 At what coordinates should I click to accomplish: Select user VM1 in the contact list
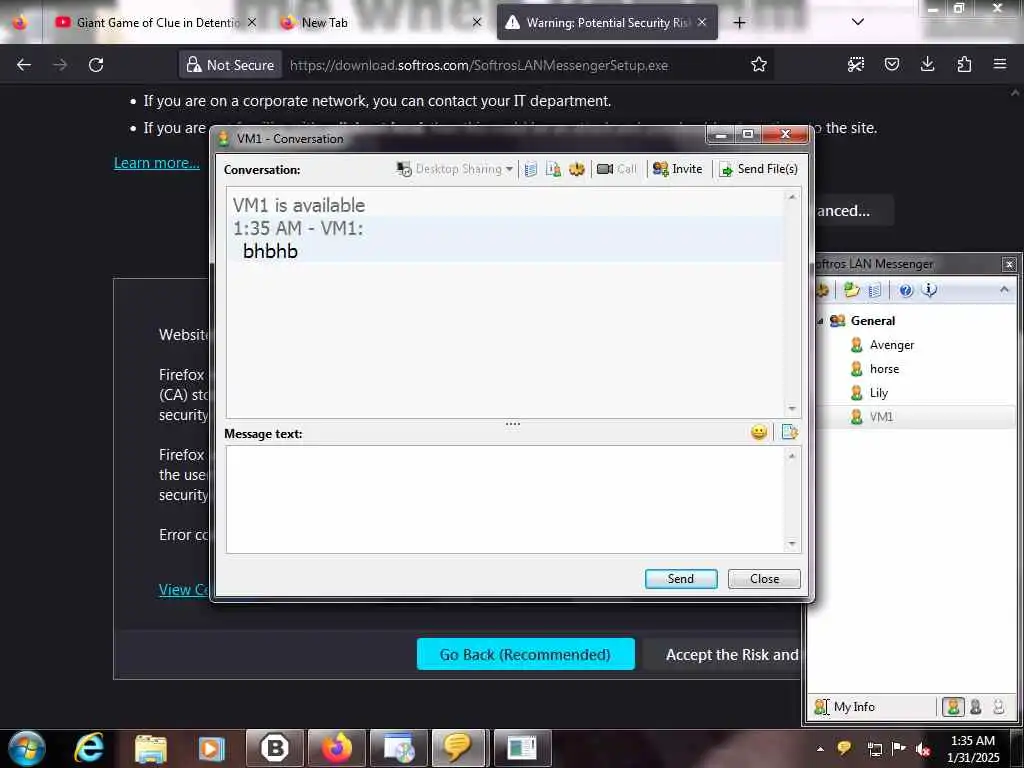click(881, 417)
